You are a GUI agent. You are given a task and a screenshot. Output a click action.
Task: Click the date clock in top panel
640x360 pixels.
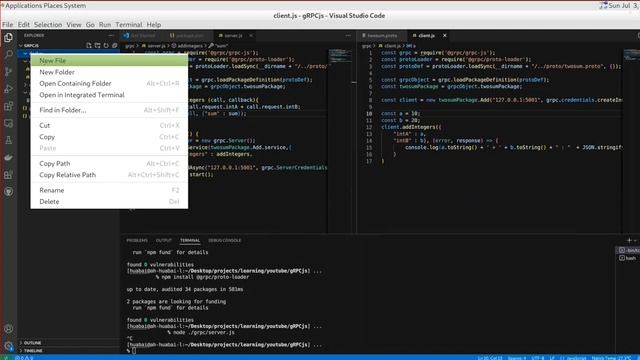click(x=623, y=6)
